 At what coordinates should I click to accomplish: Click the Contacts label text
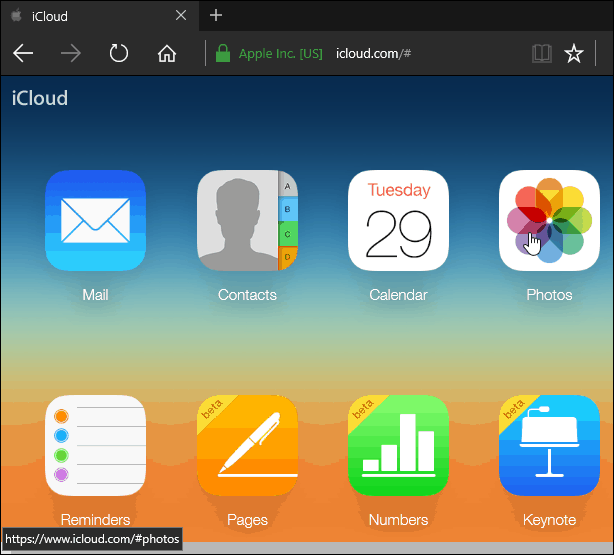(247, 295)
